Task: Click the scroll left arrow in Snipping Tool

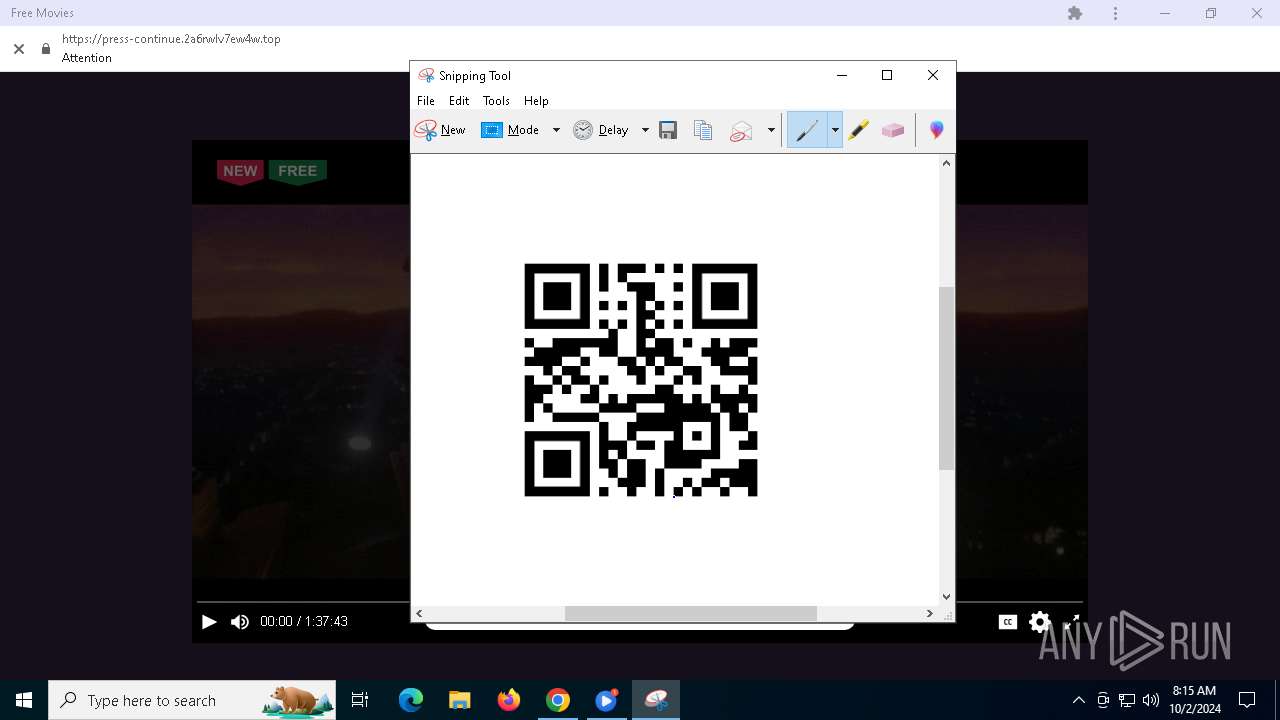Action: (419, 613)
